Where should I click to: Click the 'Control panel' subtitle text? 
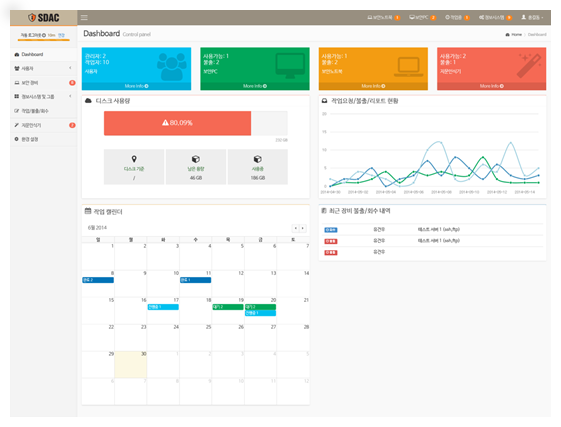click(x=137, y=35)
